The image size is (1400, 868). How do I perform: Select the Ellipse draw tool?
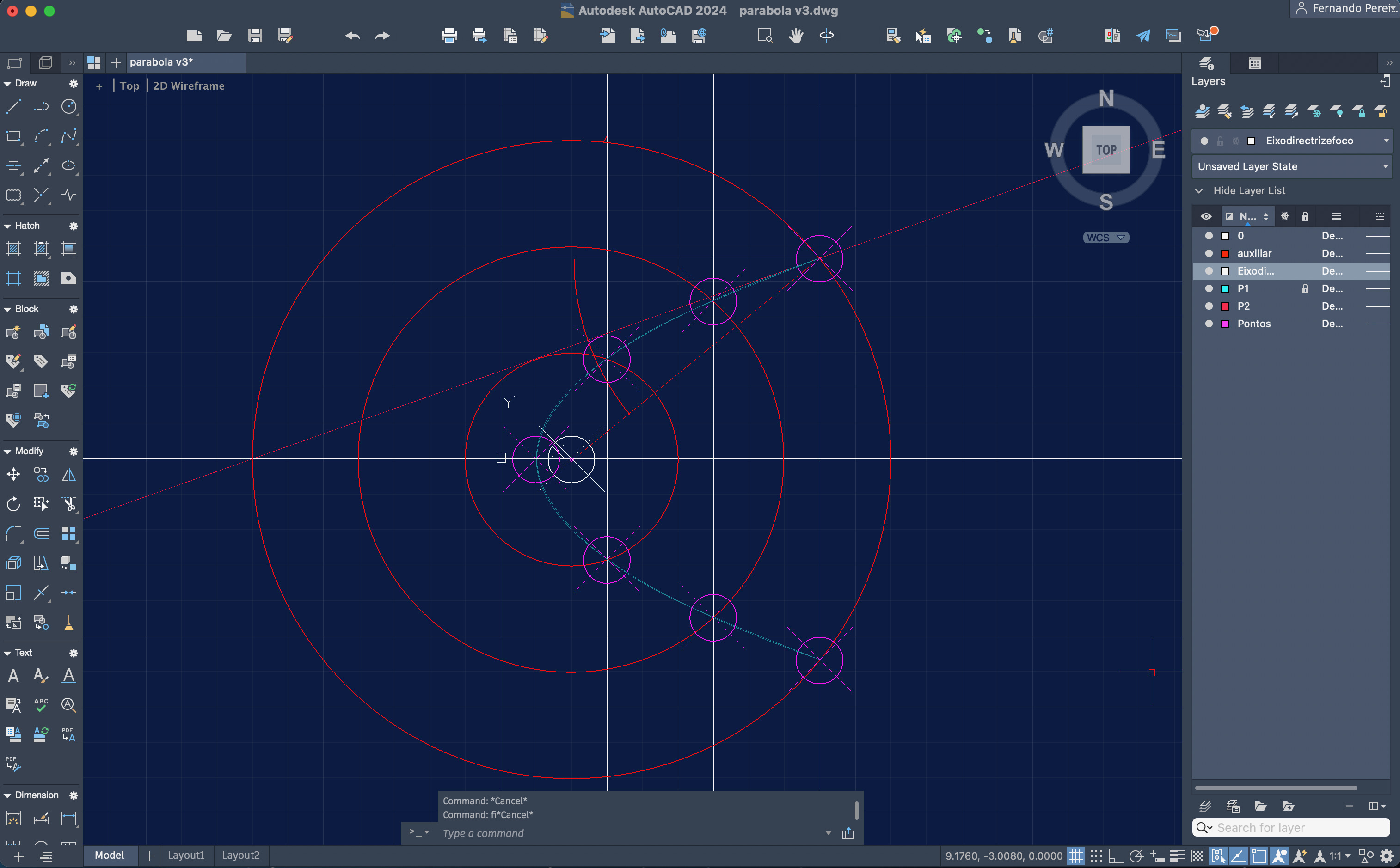click(x=69, y=166)
